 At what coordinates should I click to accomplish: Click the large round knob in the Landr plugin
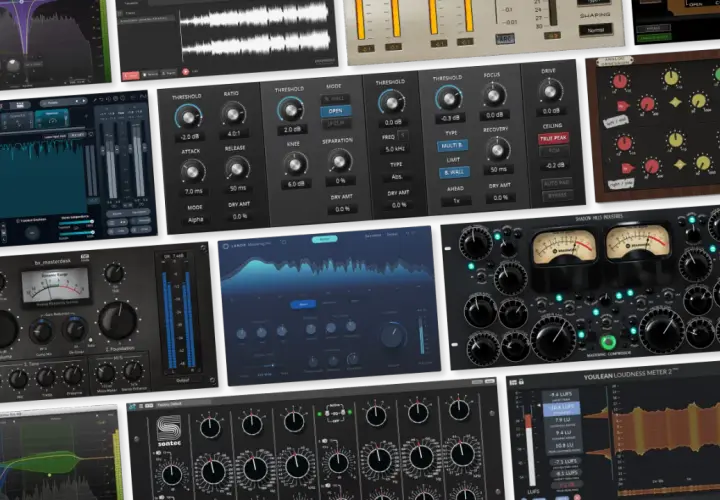tap(393, 336)
